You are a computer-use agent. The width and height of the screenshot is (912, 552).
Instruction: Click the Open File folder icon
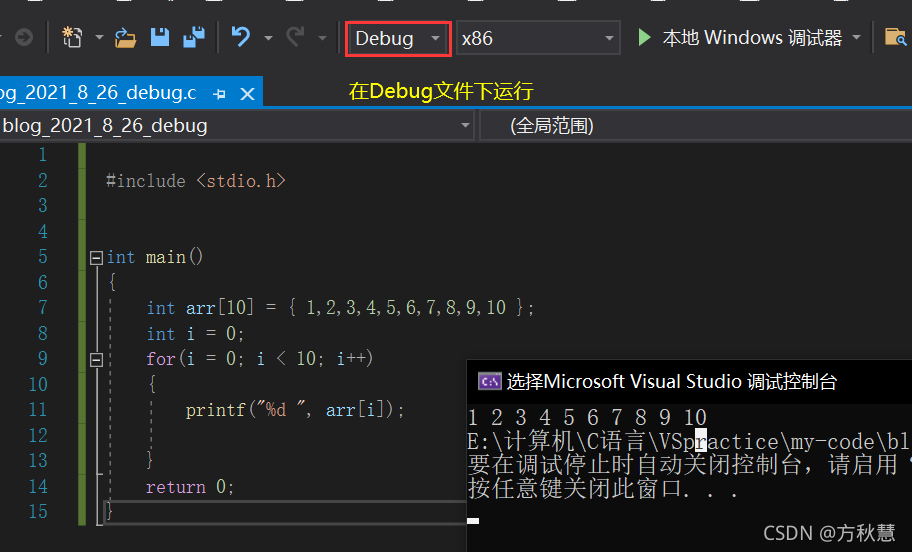126,38
